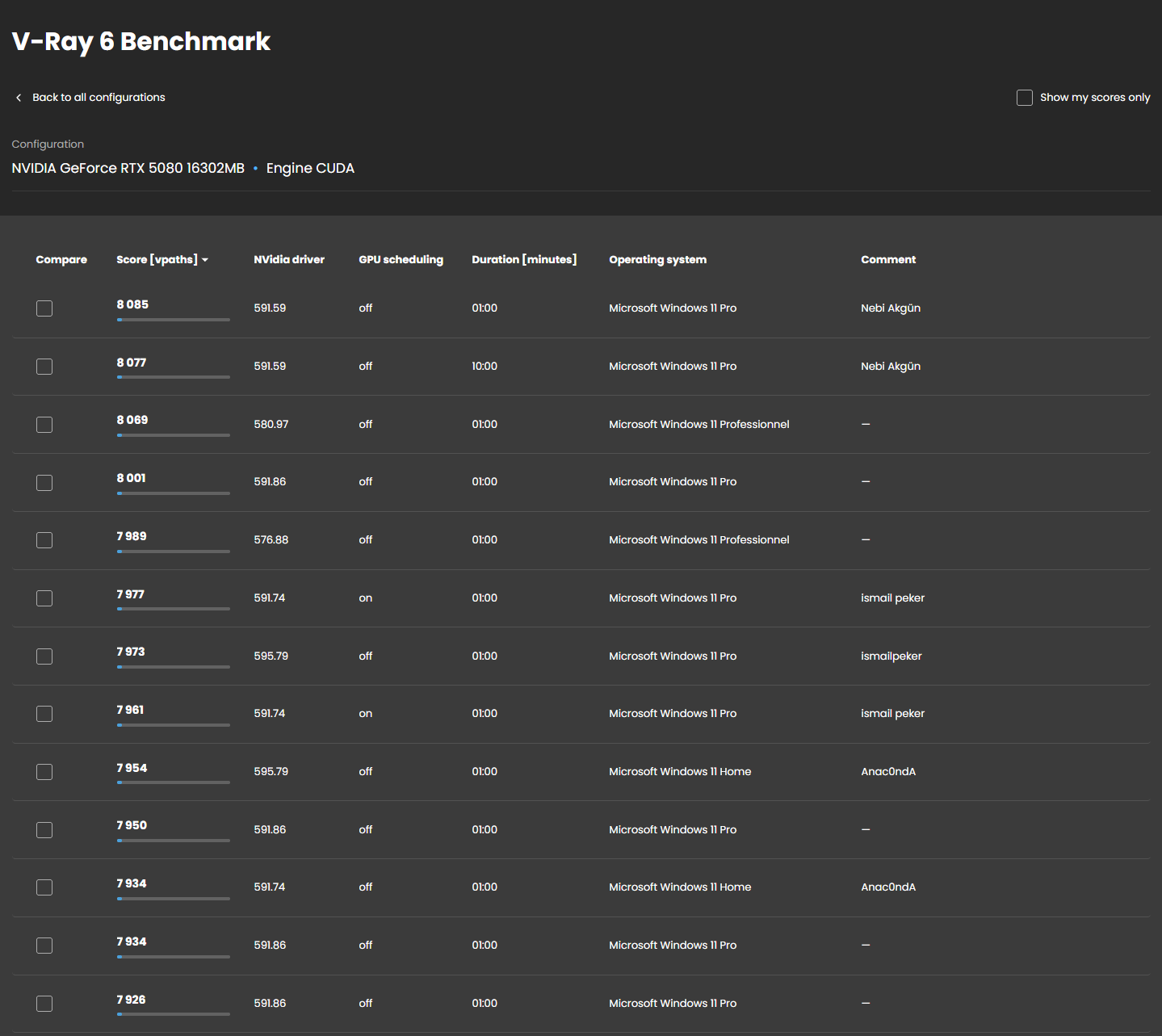
Task: Click the 10:00 duration value
Action: click(485, 366)
